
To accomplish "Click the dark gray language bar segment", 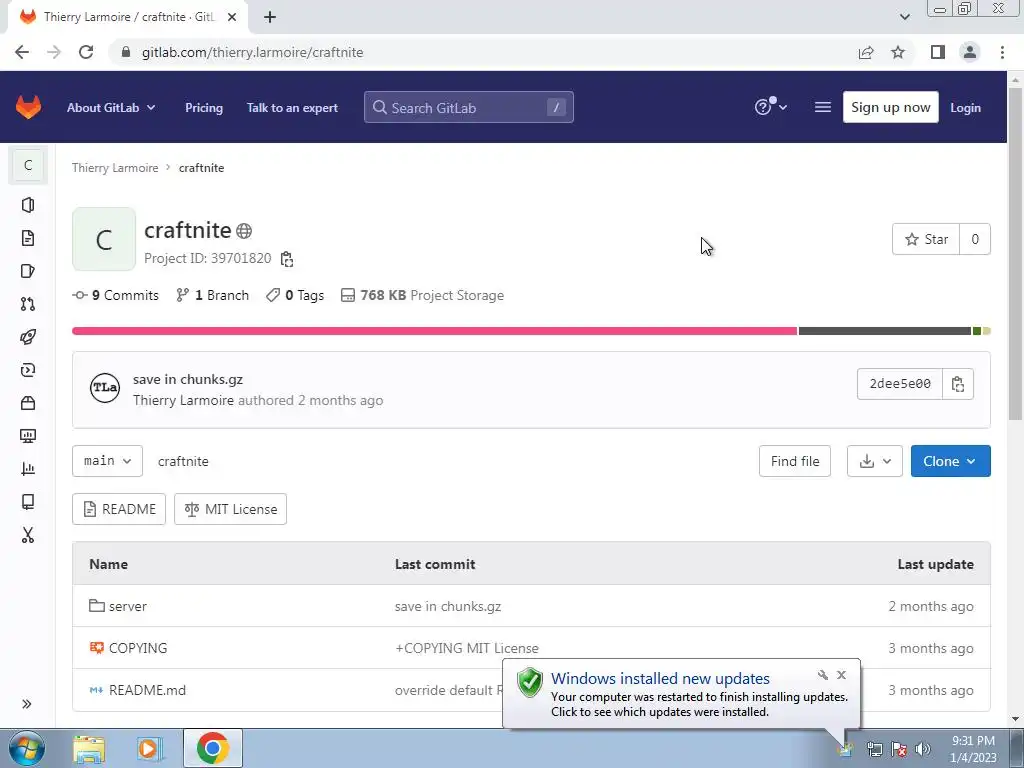I will pyautogui.click(x=885, y=331).
